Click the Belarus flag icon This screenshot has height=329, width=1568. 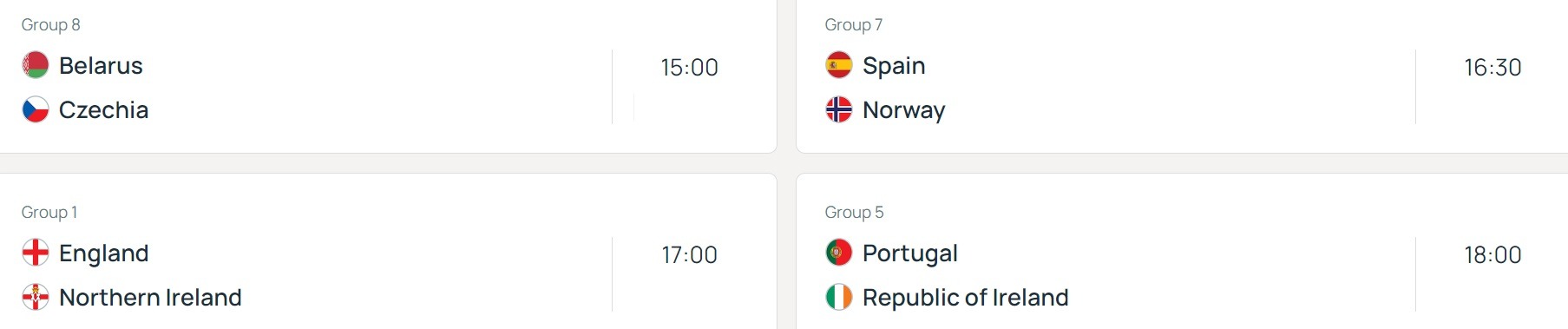(36, 65)
